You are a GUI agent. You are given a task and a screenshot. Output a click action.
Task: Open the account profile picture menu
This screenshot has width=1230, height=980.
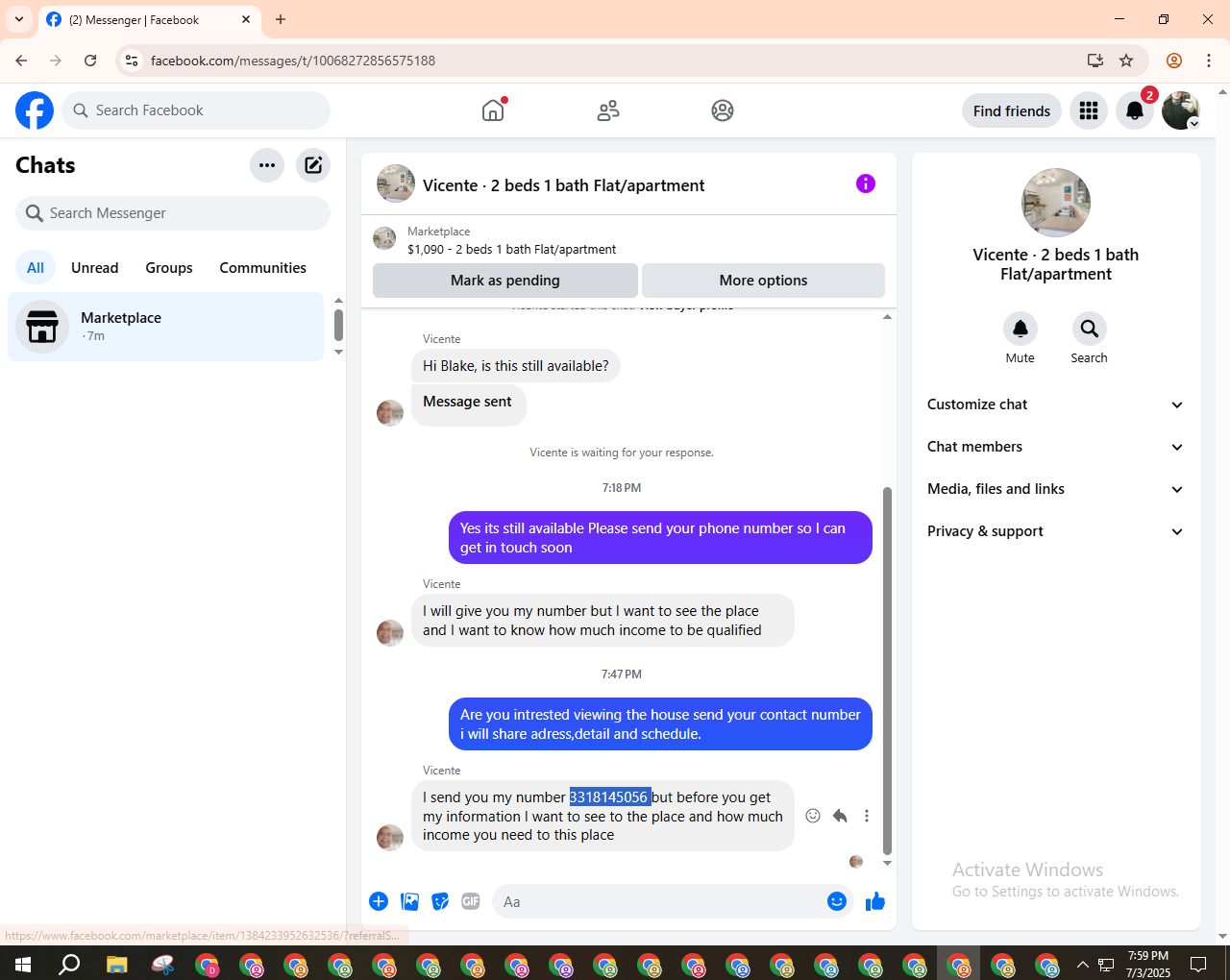(1181, 110)
